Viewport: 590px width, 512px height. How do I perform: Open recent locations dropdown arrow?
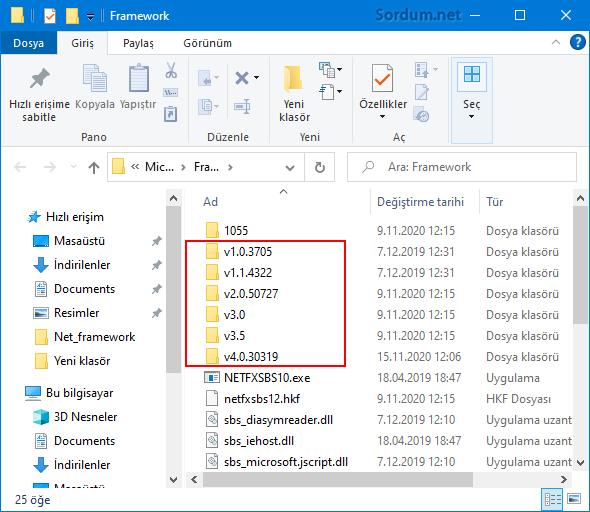tap(73, 167)
